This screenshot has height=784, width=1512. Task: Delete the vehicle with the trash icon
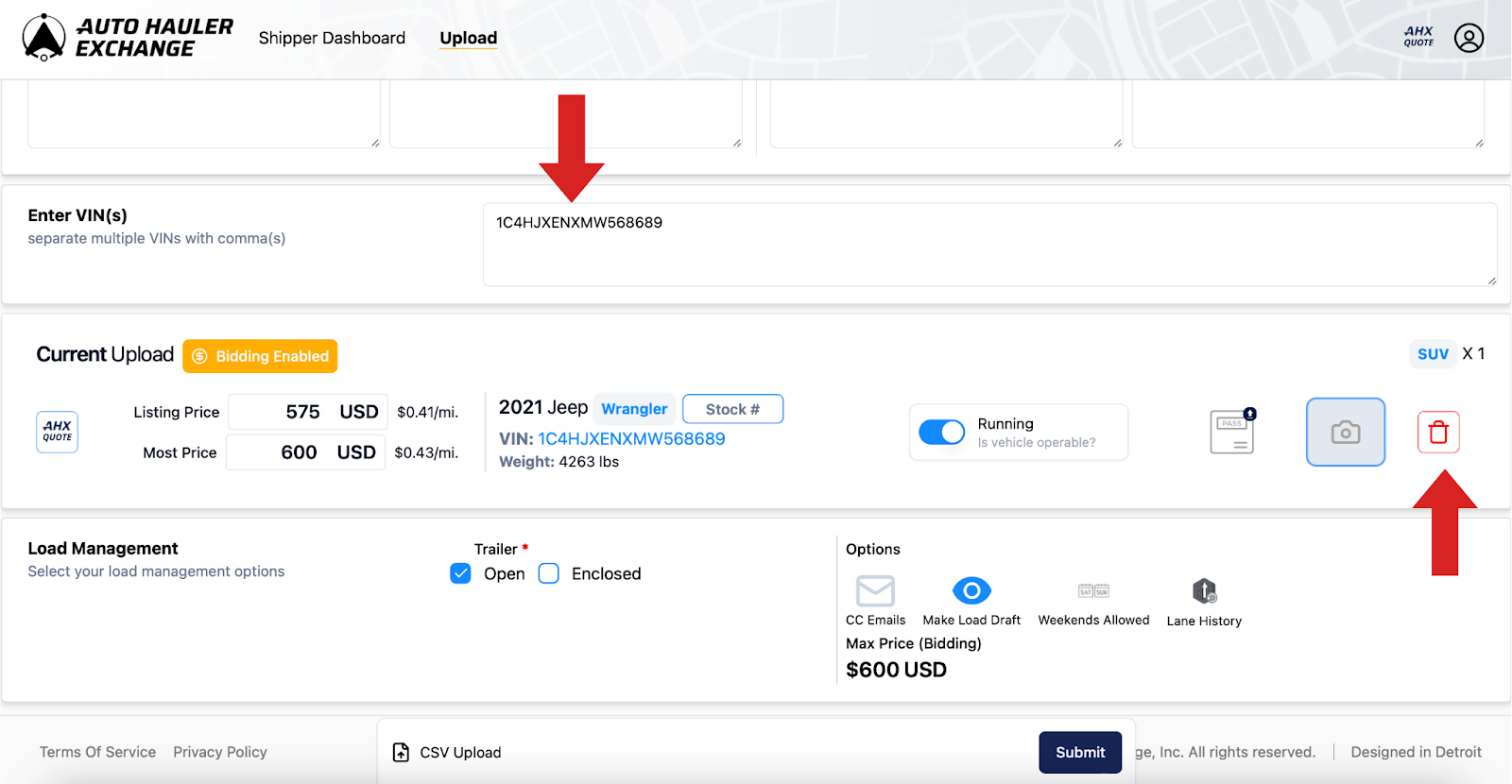pos(1438,433)
